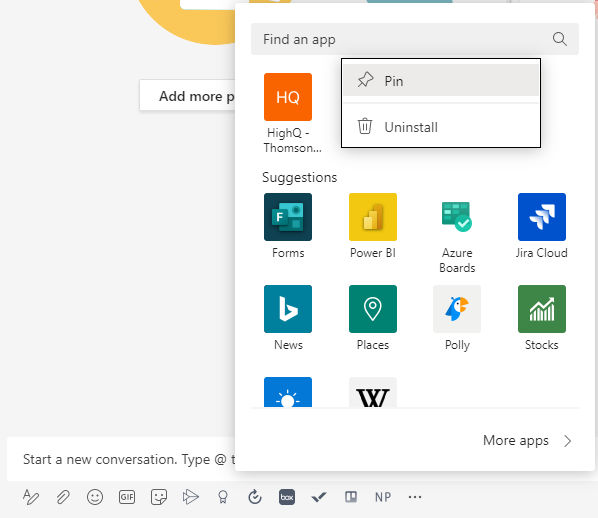The height and width of the screenshot is (518, 598).
Task: Select the Places app icon
Action: pyautogui.click(x=373, y=309)
